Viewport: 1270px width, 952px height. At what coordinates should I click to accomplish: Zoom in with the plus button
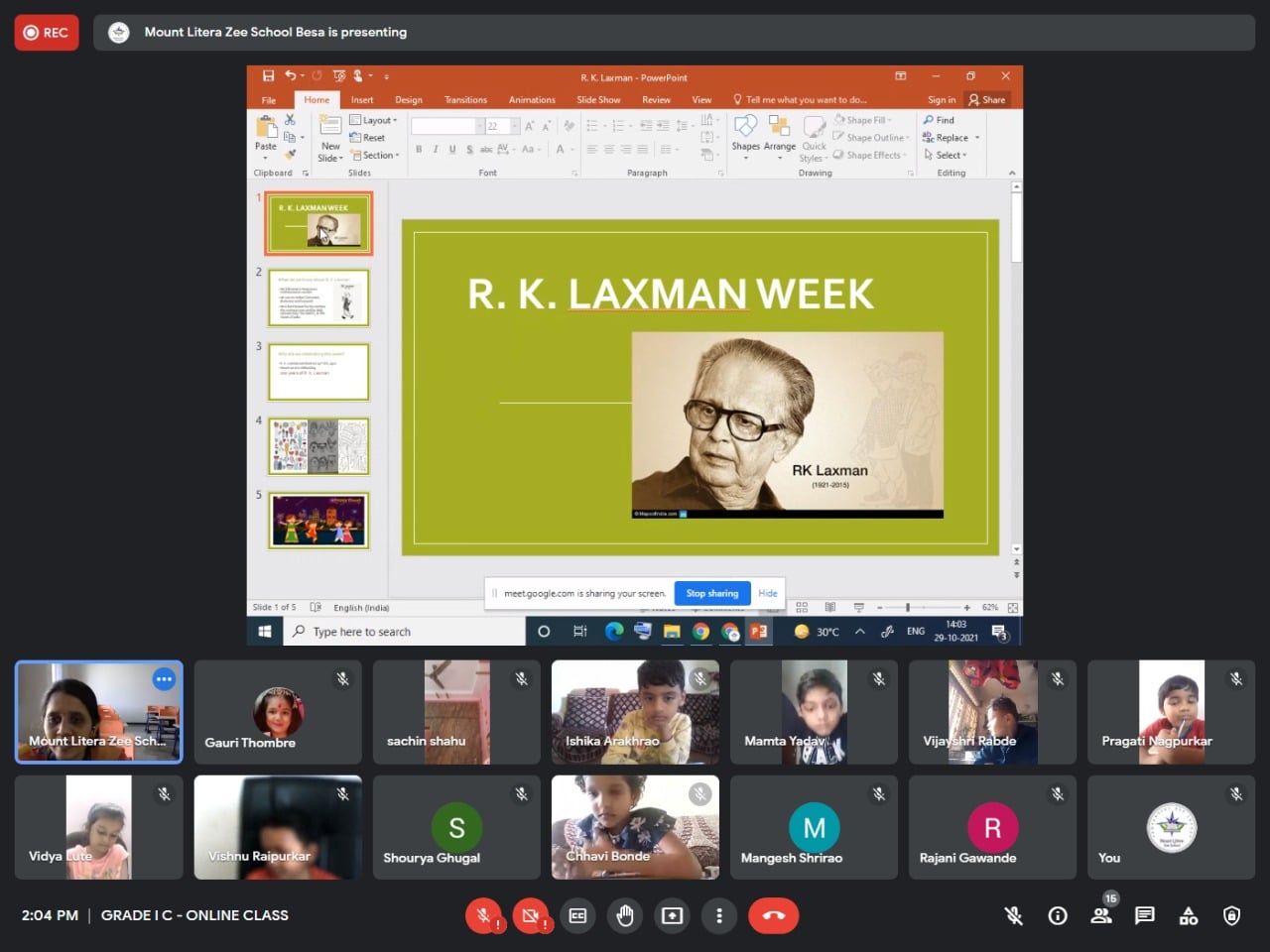[967, 608]
